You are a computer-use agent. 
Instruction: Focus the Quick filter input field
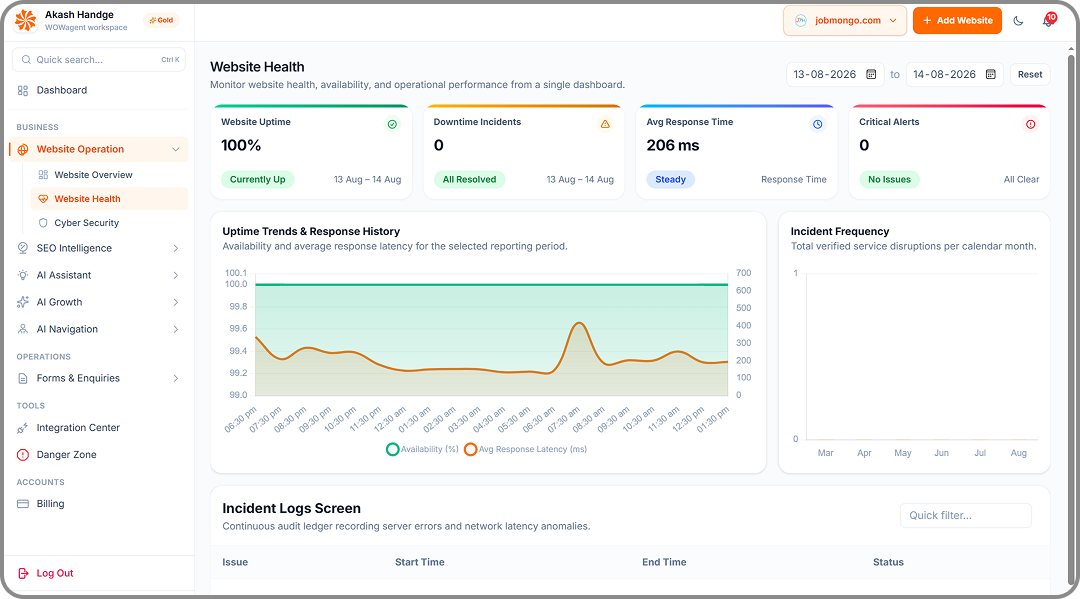click(966, 516)
